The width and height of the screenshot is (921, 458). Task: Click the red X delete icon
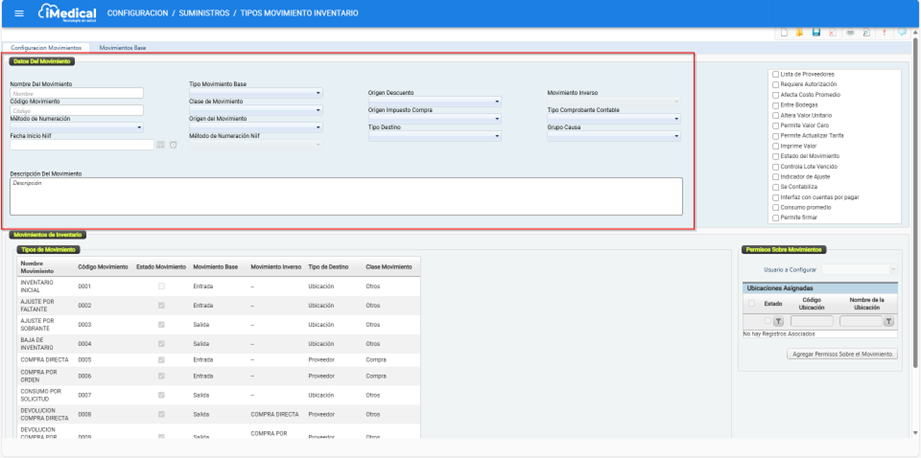coord(832,33)
